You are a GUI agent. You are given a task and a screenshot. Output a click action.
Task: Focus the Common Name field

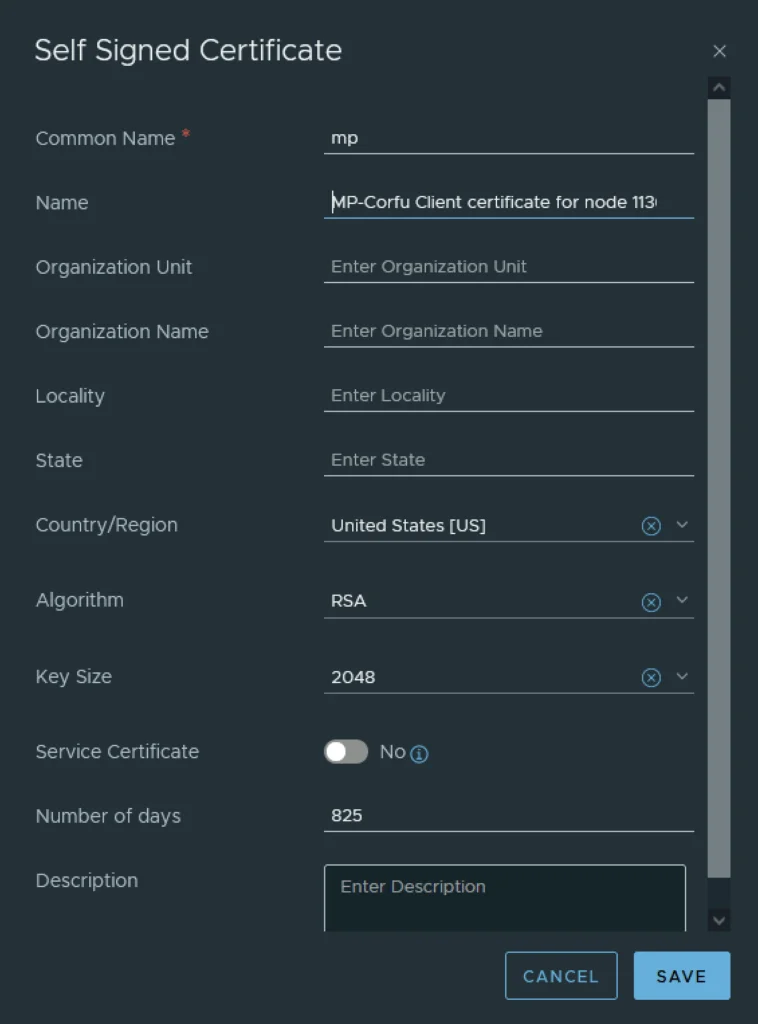[x=509, y=138]
